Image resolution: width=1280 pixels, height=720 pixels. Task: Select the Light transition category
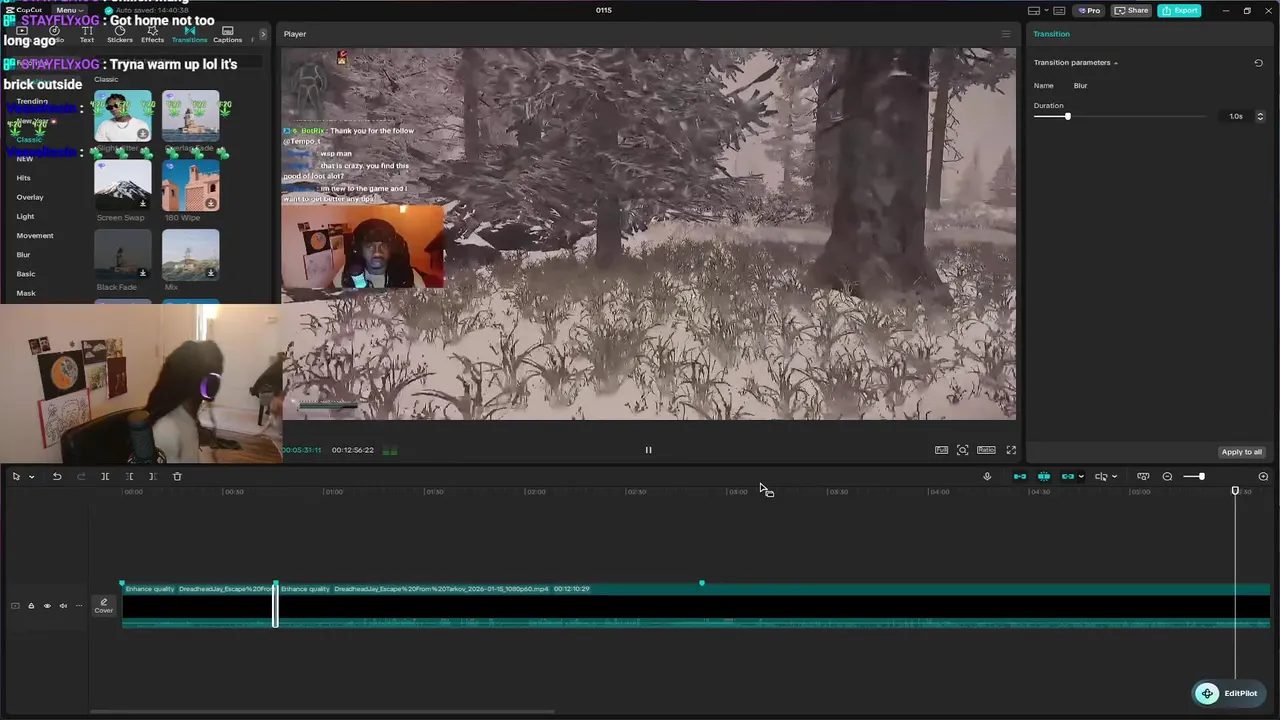click(25, 216)
